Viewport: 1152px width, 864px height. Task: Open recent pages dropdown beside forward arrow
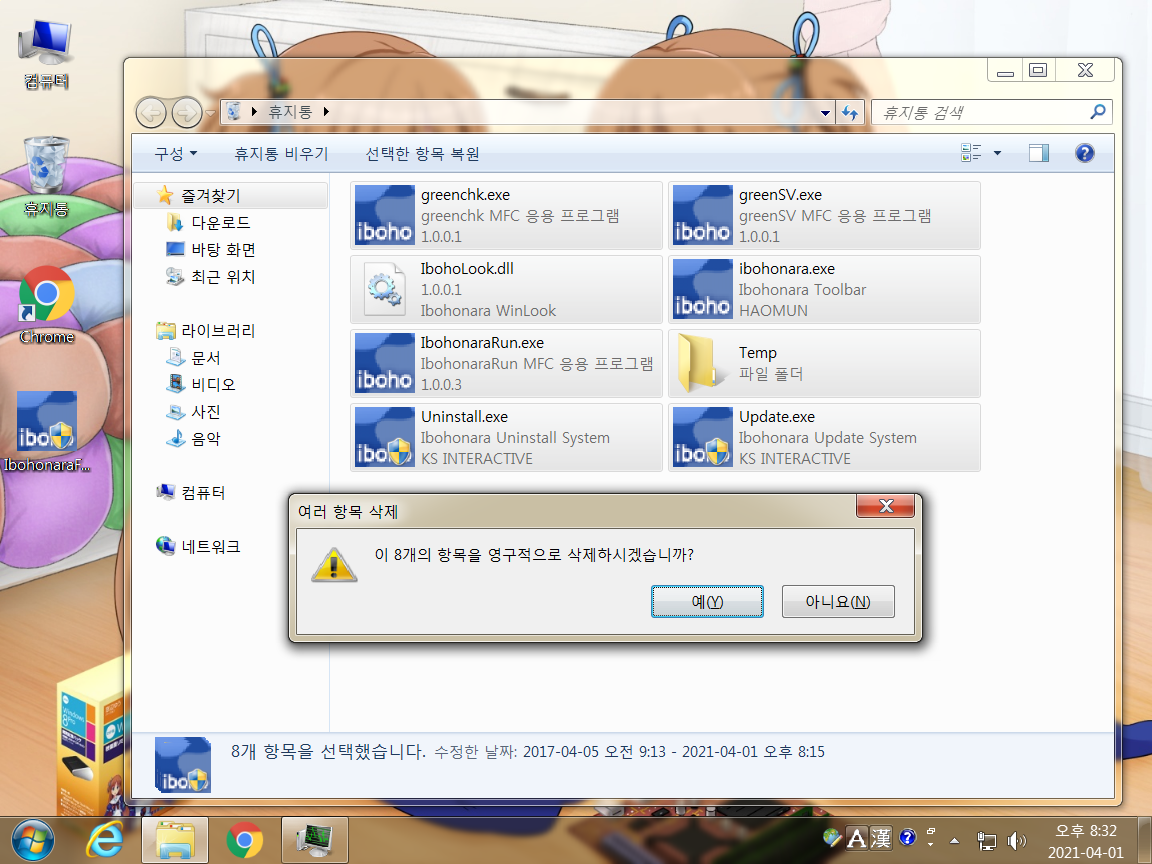pyautogui.click(x=210, y=112)
